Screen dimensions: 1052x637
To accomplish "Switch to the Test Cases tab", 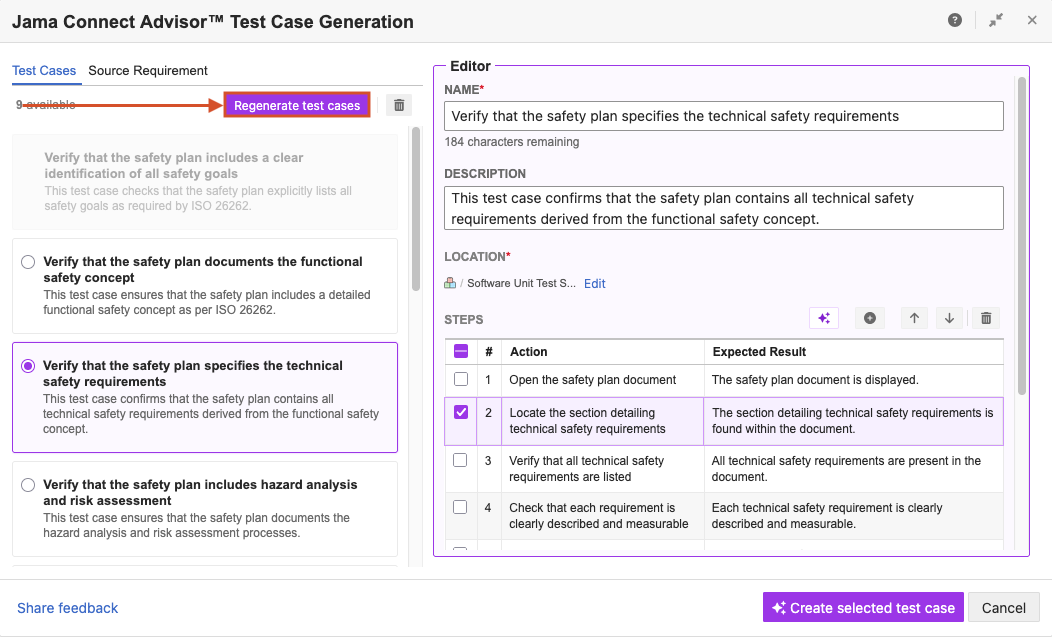I will 44,70.
